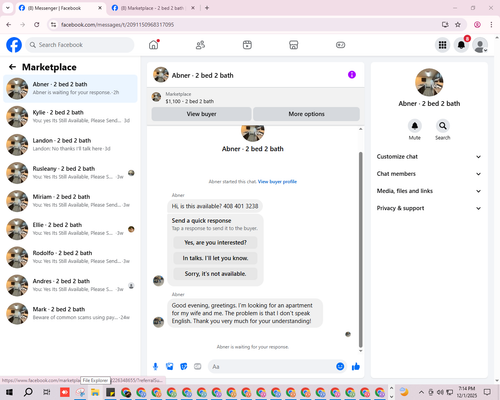Open the Friends icon in top navigation
Screen dimensions: 500x400
200,45
